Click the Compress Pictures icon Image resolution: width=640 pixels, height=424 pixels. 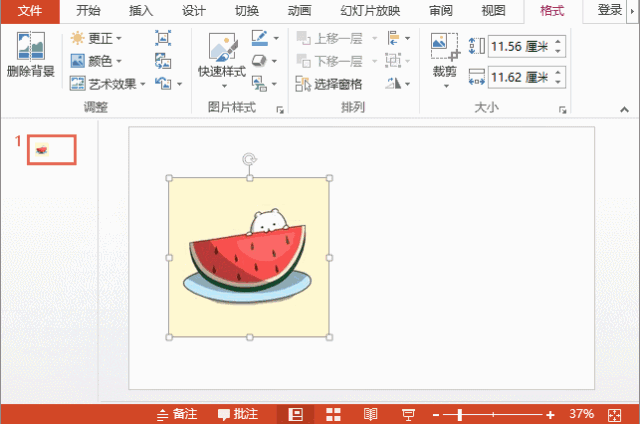click(x=163, y=38)
